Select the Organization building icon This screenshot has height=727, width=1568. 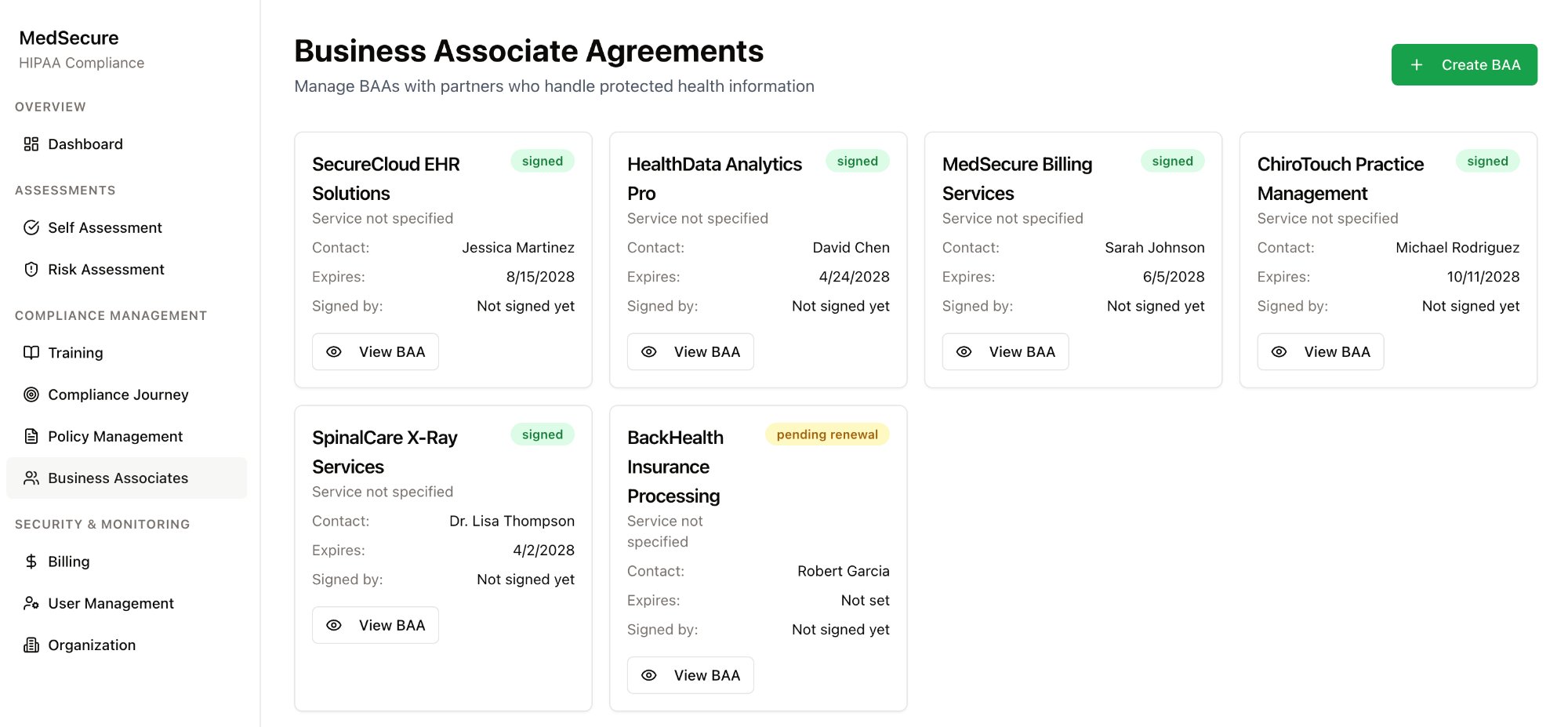(x=31, y=645)
